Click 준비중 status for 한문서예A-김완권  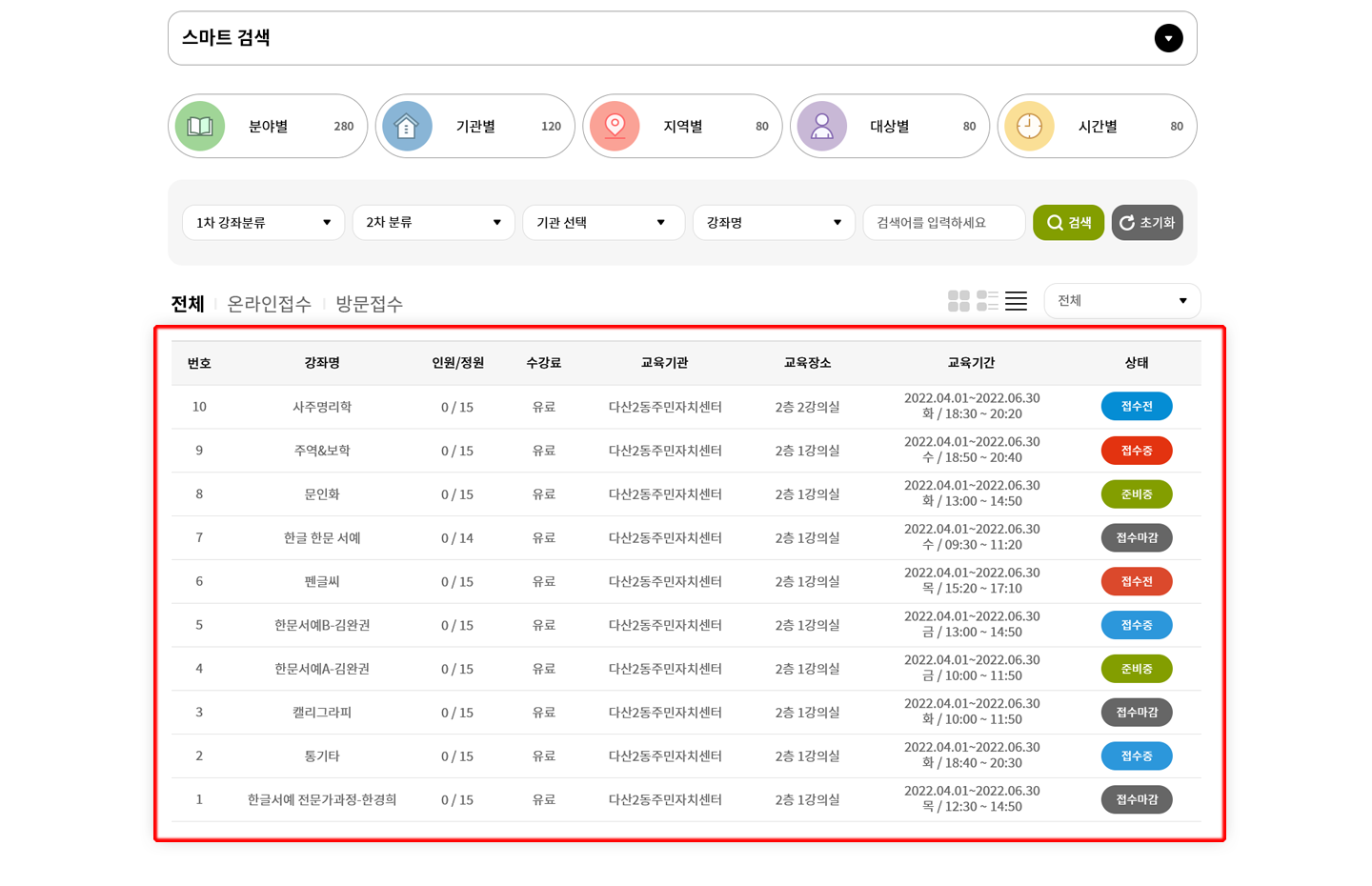tap(1137, 669)
